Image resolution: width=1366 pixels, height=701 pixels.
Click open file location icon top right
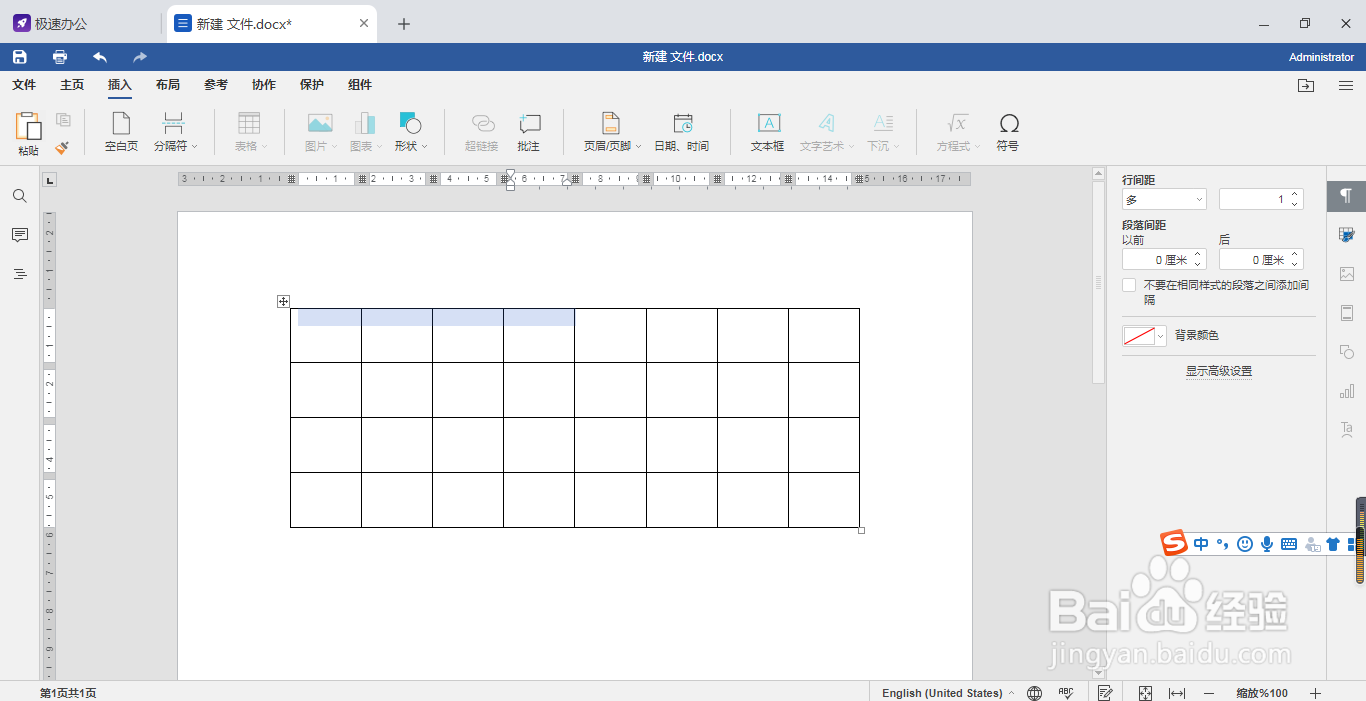tap(1306, 86)
